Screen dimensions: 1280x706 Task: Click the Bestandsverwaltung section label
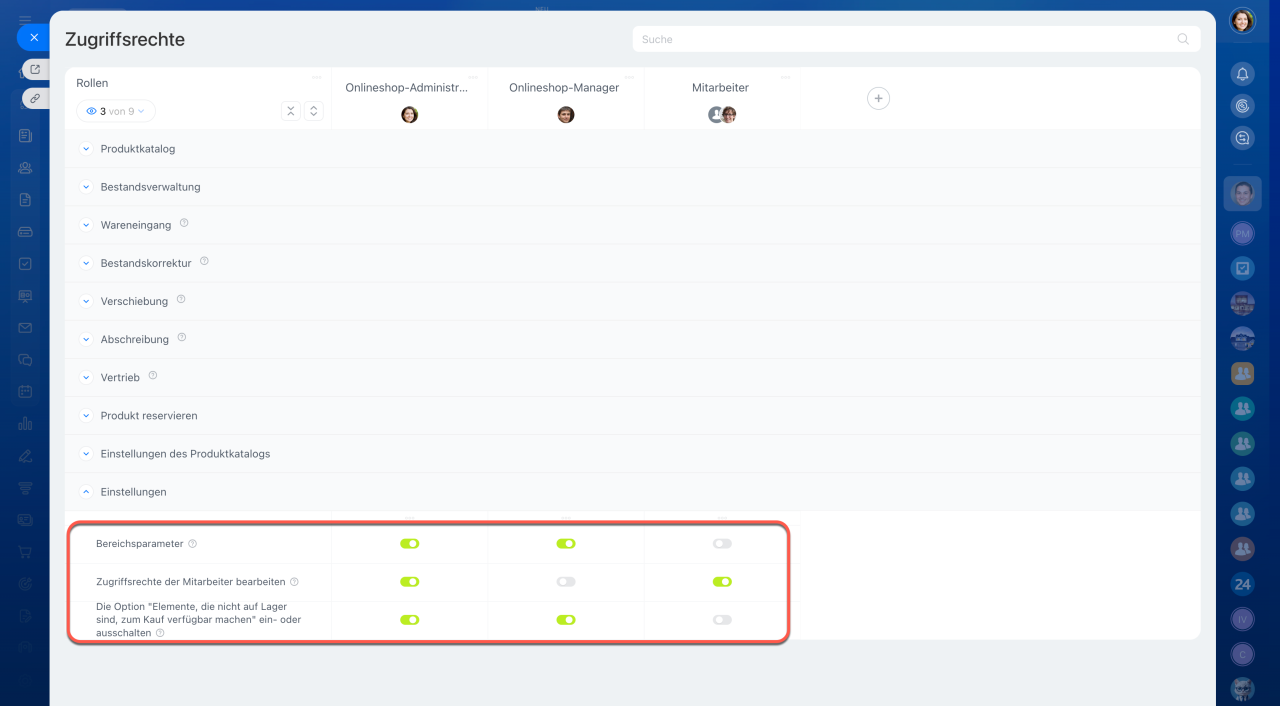(150, 187)
